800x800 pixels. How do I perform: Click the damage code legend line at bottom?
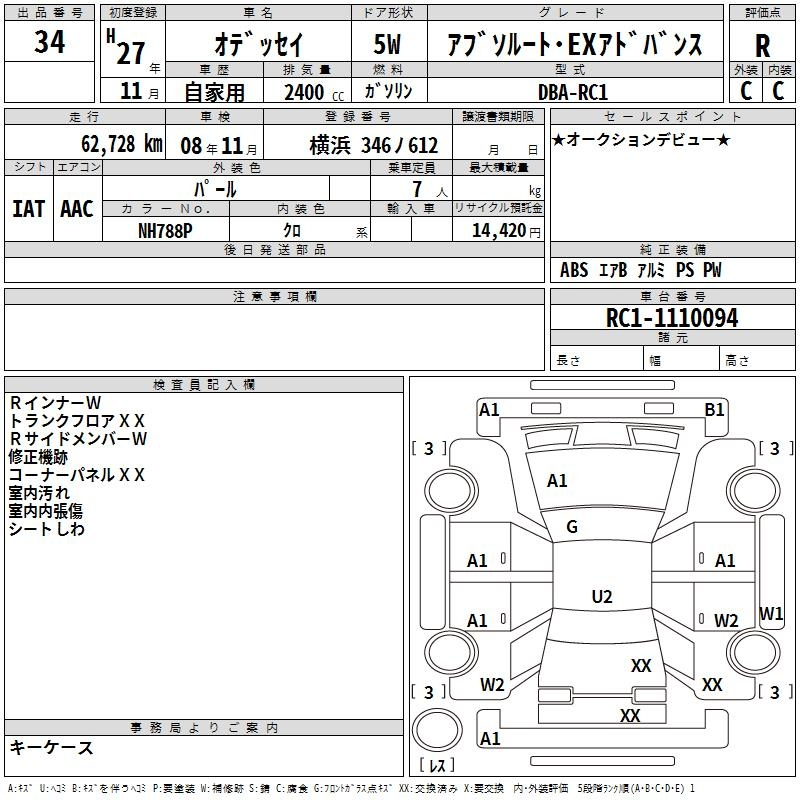click(351, 788)
